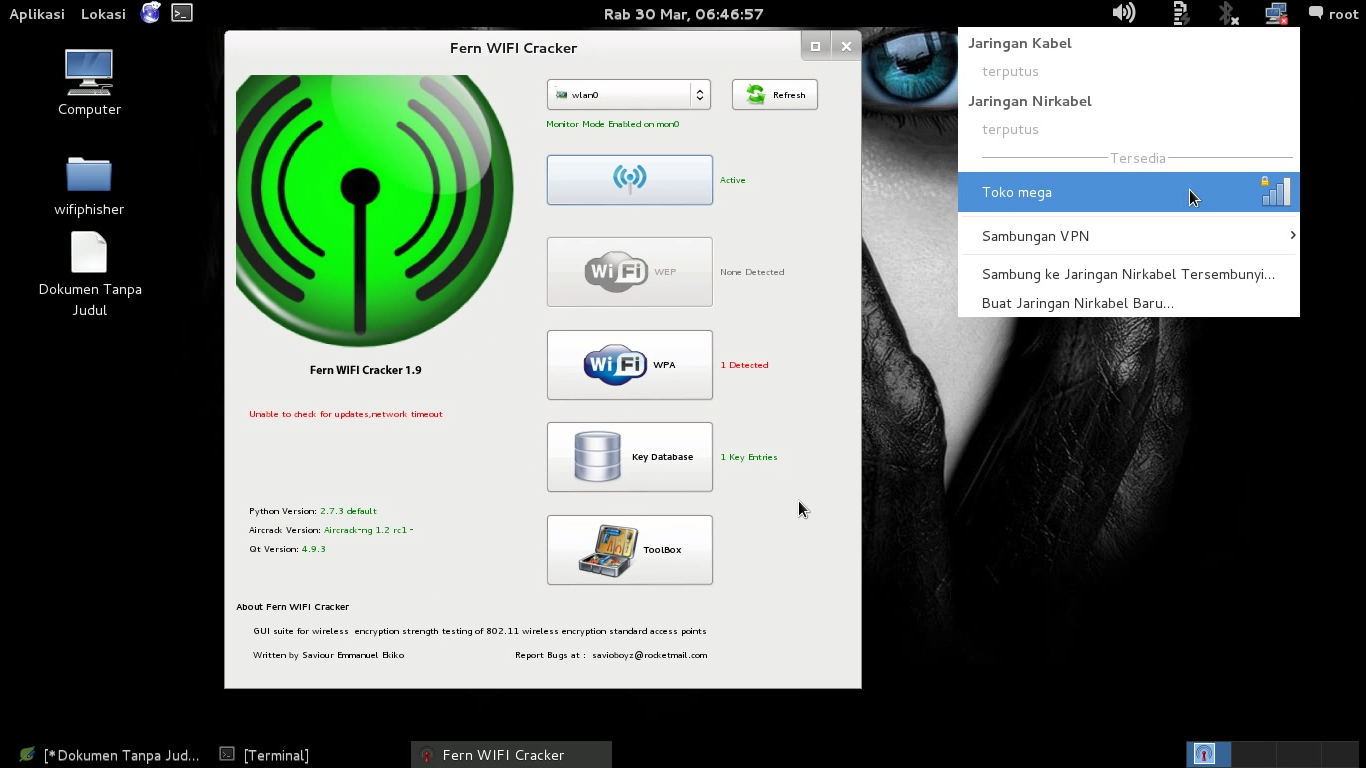Screen dimensions: 1366x768
Task: Open the Computer desktop icon
Action: (89, 83)
